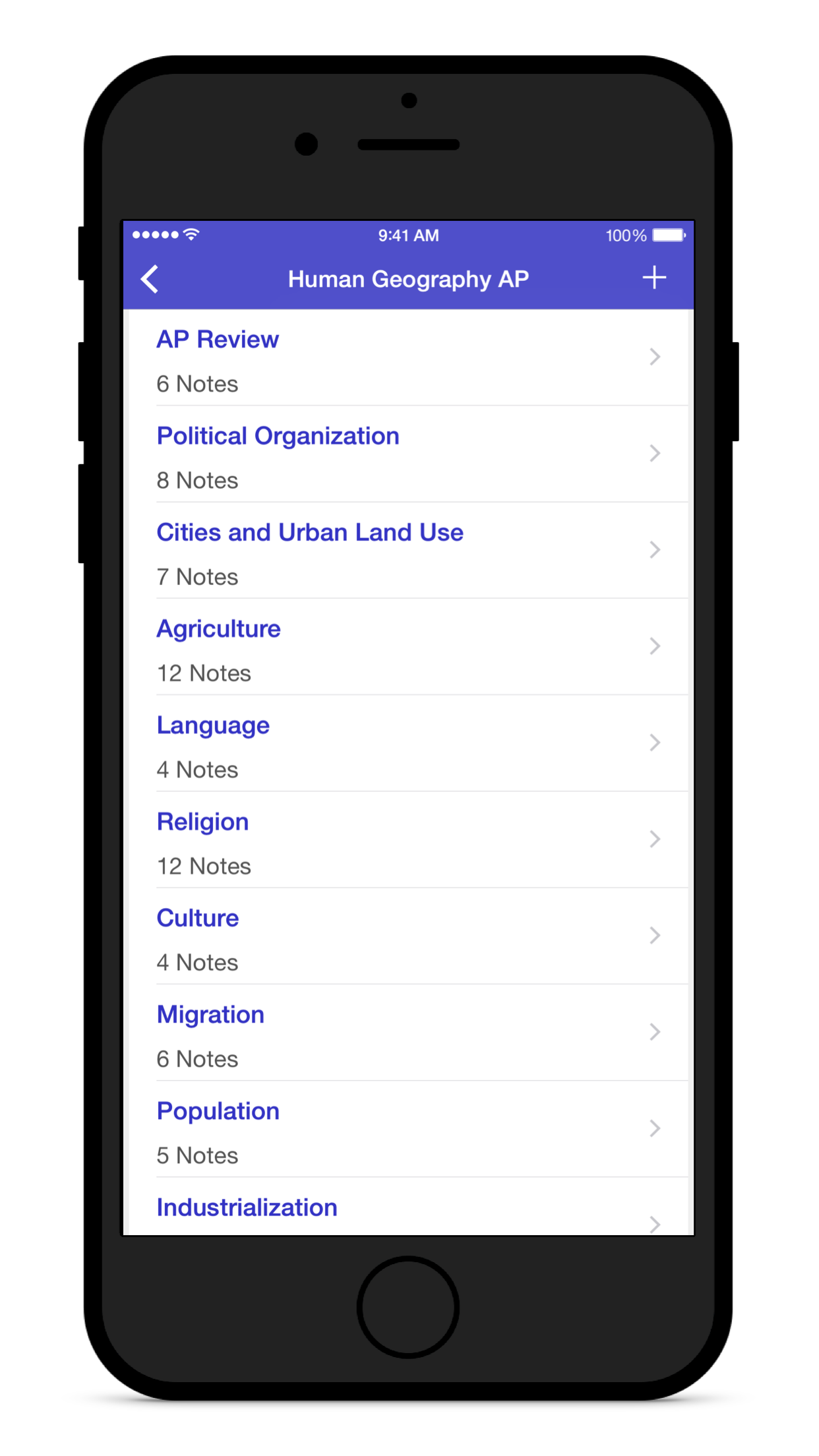
Task: Expand the AP Review chevron
Action: point(654,357)
